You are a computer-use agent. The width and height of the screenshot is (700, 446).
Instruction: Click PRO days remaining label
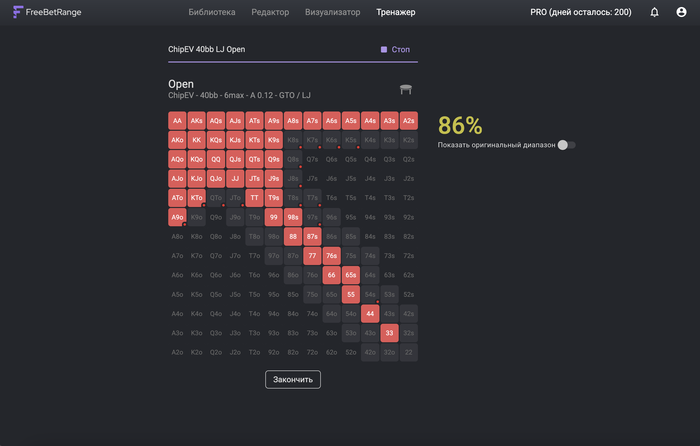(581, 12)
